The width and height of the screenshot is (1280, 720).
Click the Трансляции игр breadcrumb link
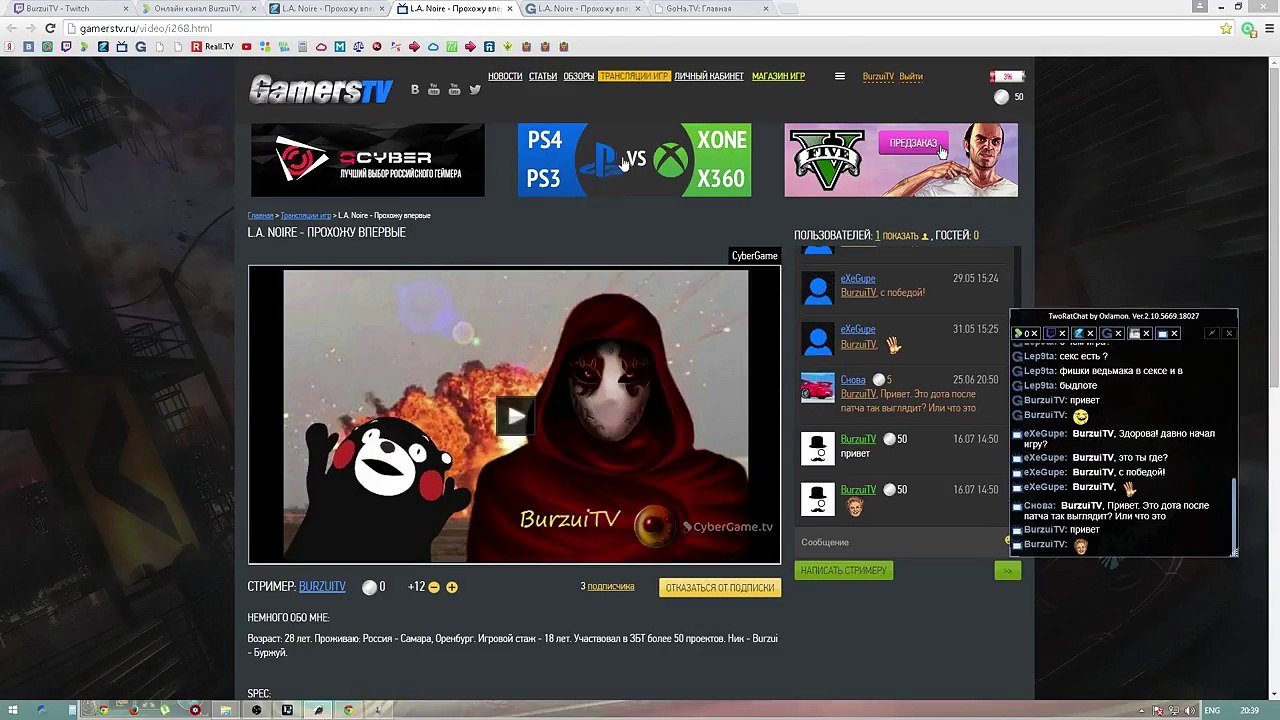click(306, 216)
